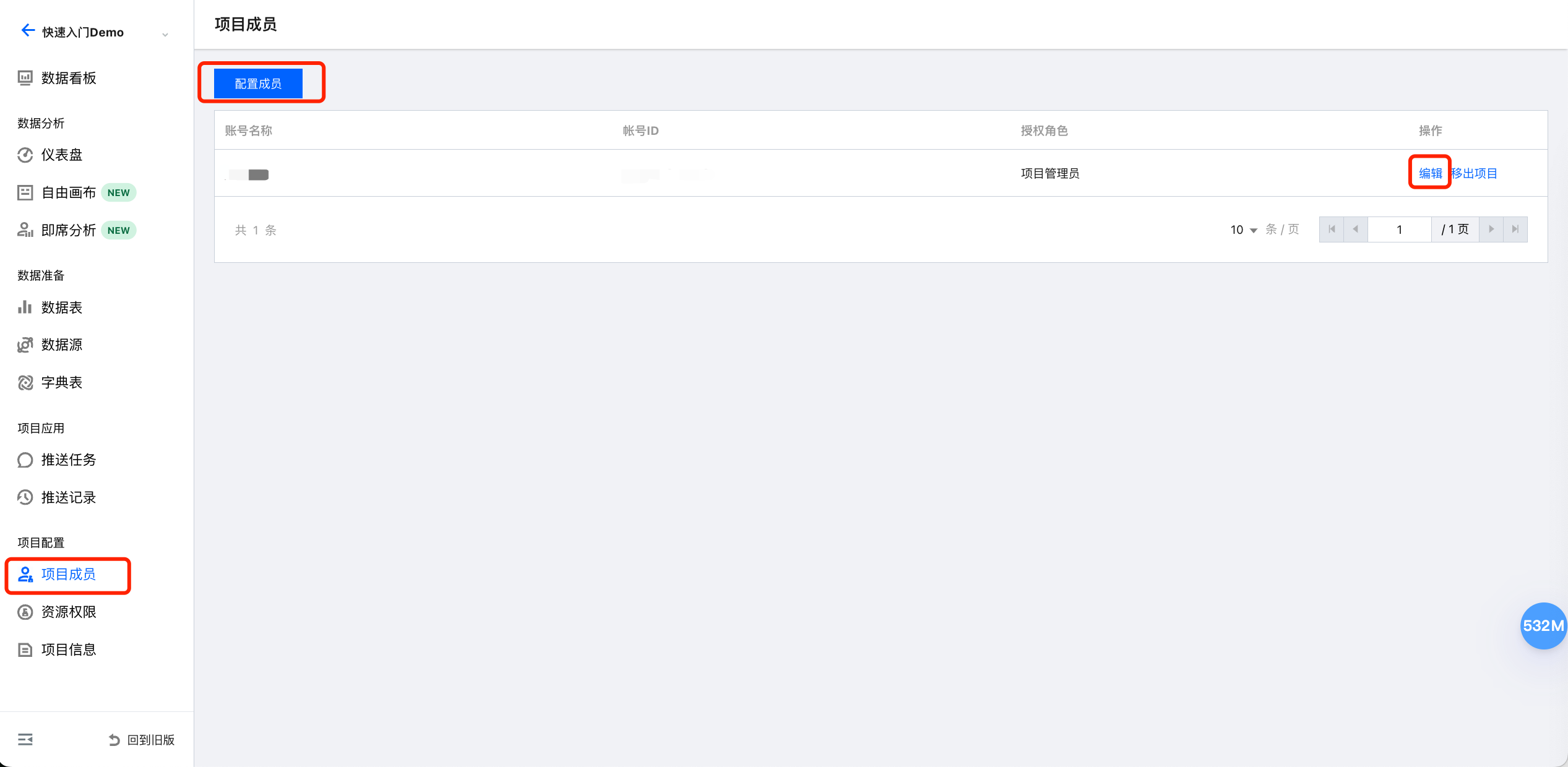Expand the 快速入门Demo project dropdown
Image resolution: width=1568 pixels, height=767 pixels.
point(165,34)
